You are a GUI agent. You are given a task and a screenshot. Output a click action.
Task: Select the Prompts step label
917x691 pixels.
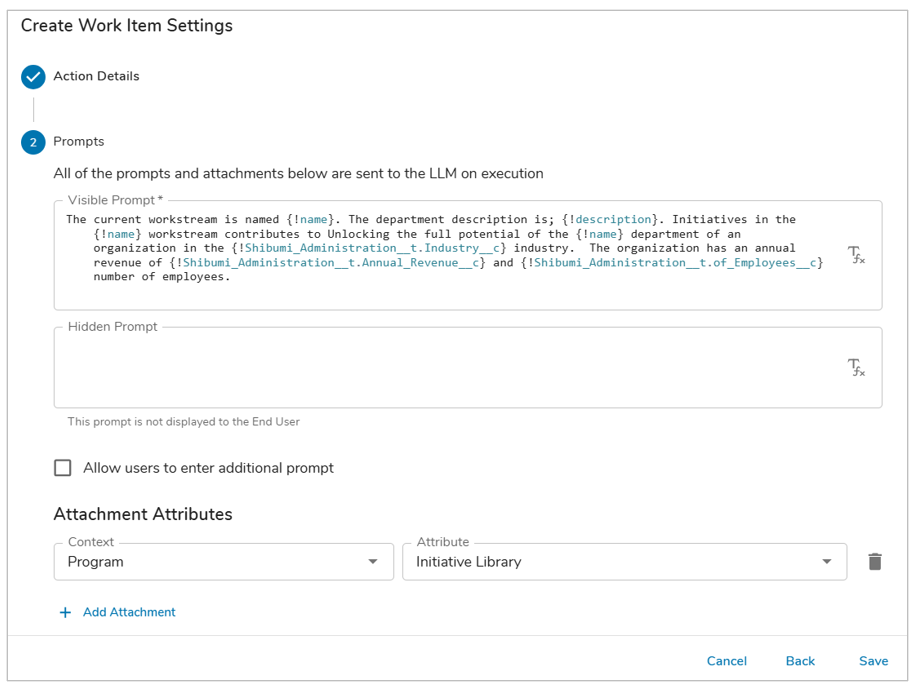click(x=79, y=142)
